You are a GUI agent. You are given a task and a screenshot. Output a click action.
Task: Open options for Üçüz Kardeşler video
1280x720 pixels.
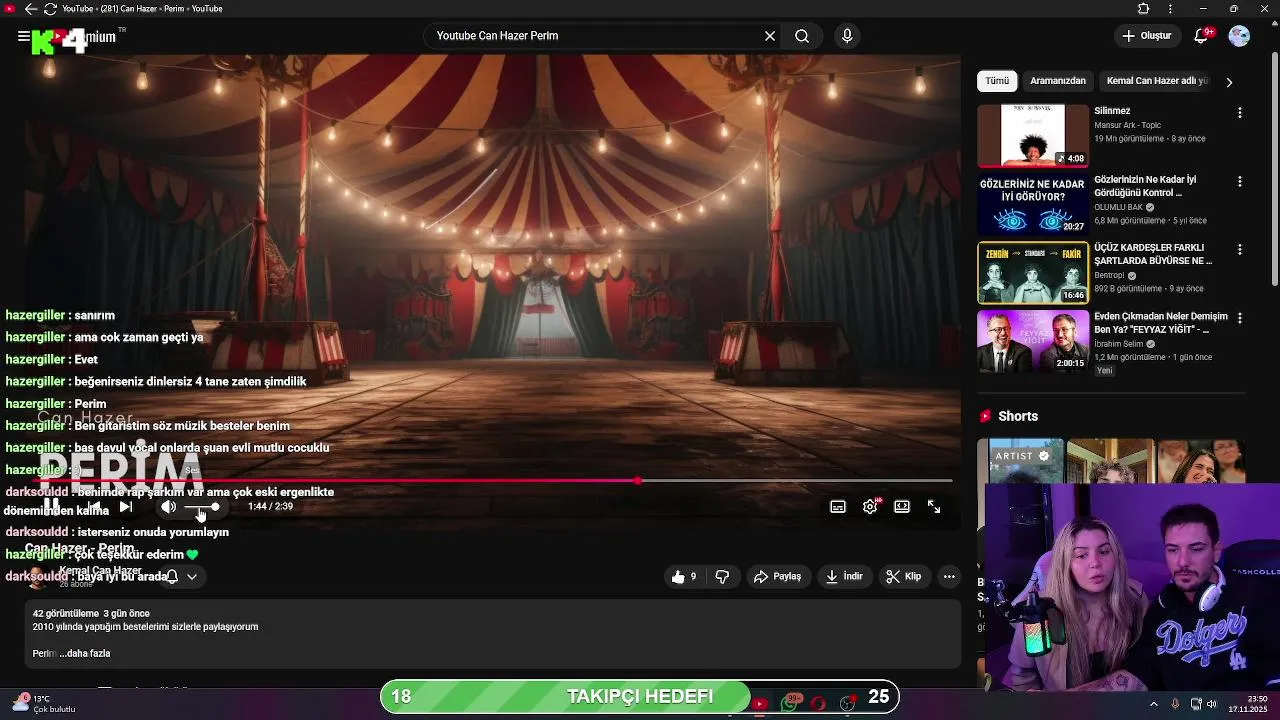pyautogui.click(x=1240, y=250)
